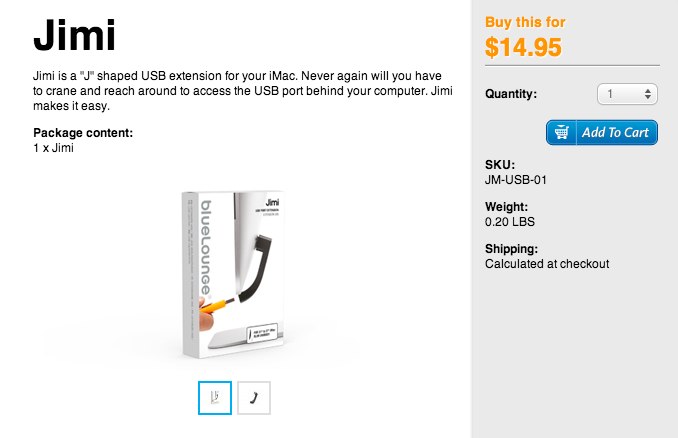
Task: Click the shopping cart icon on the blue button
Action: point(561,132)
